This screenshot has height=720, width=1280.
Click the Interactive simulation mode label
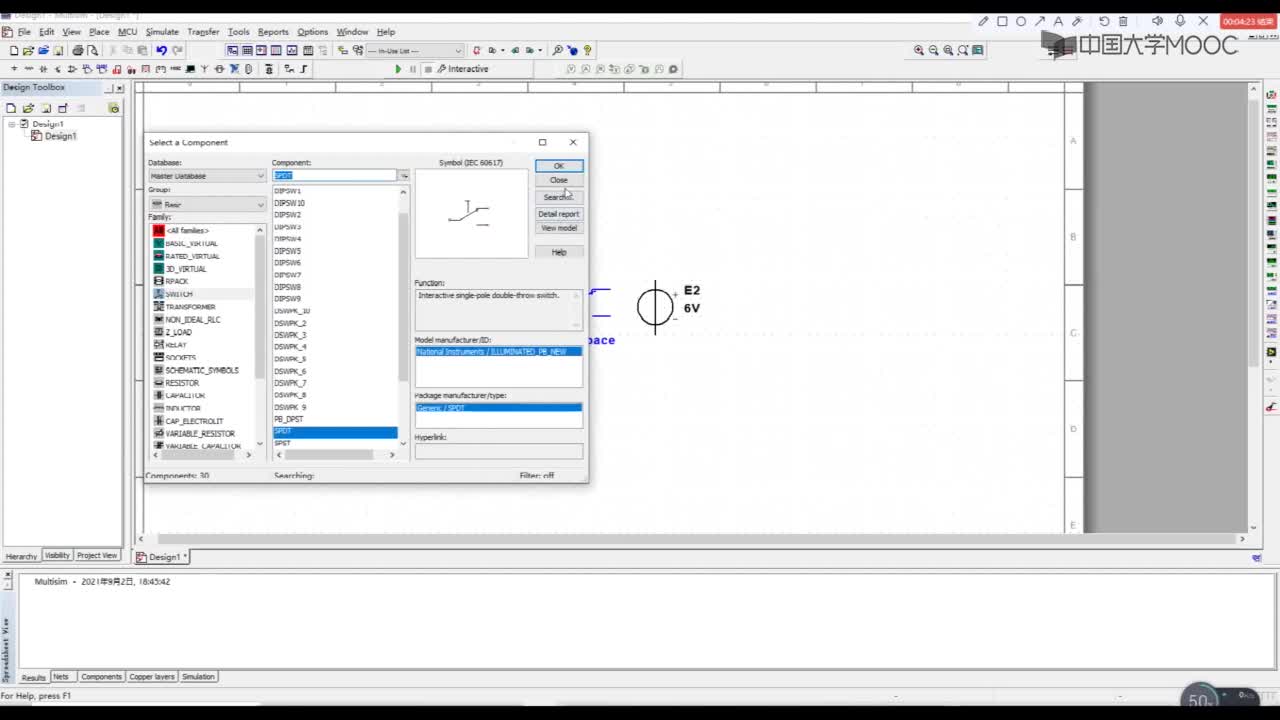[468, 69]
